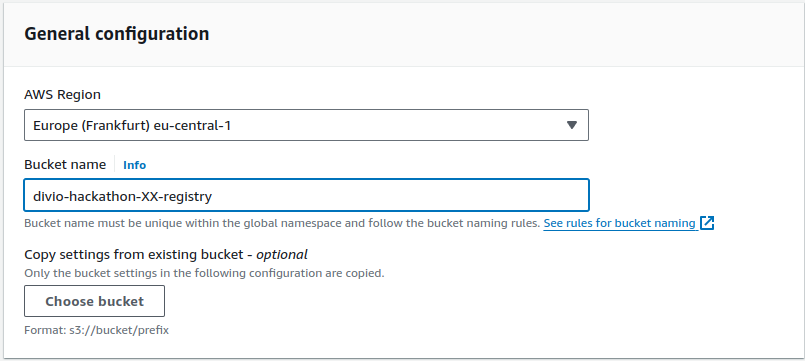805x361 pixels.
Task: Click Copy settings from existing bucket label
Action: click(166, 255)
